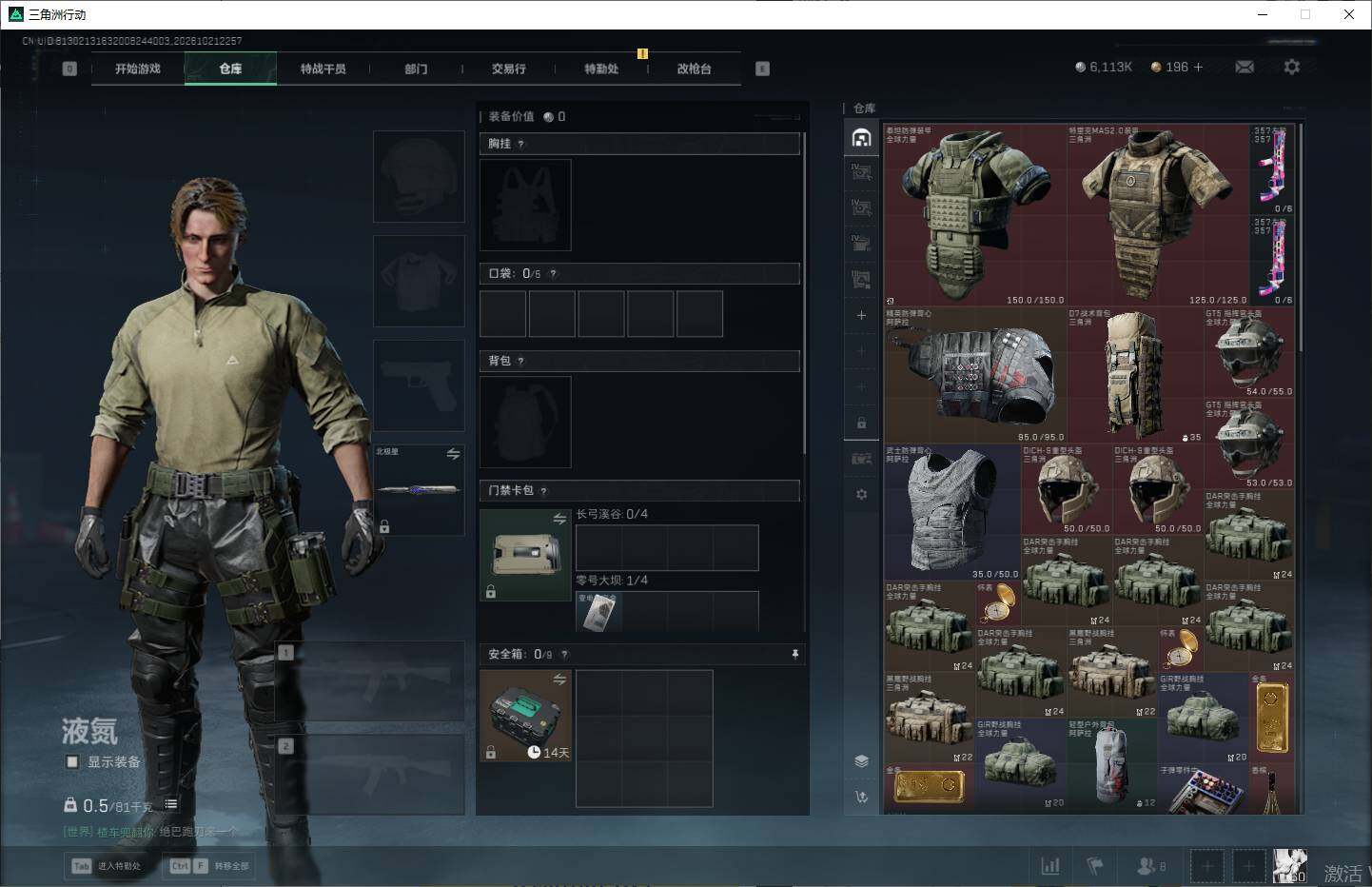The image size is (1372, 887).
Task: Click the locked warehouse slot padlock icon
Action: pyautogui.click(x=861, y=423)
